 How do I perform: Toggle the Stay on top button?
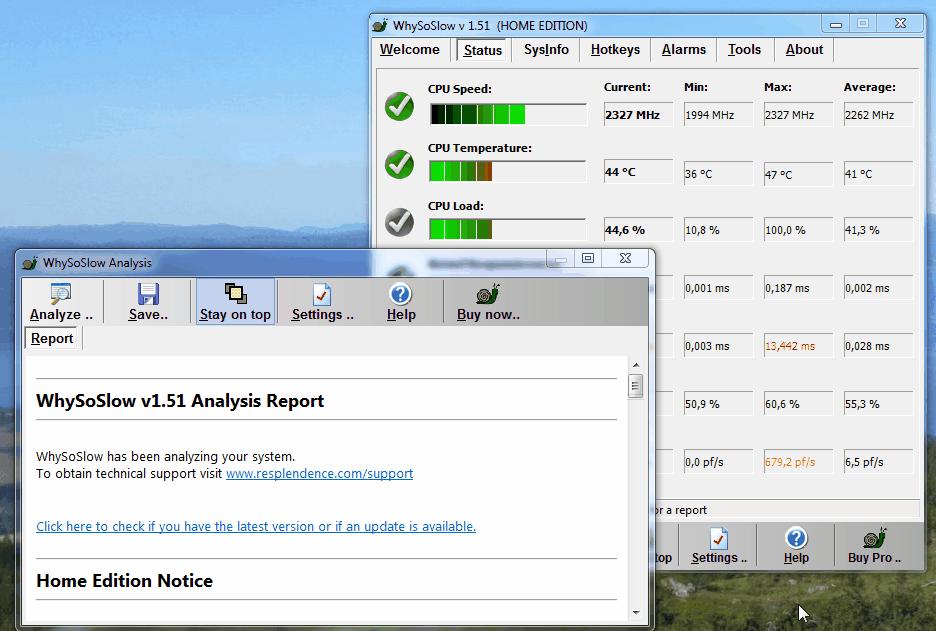pos(235,301)
